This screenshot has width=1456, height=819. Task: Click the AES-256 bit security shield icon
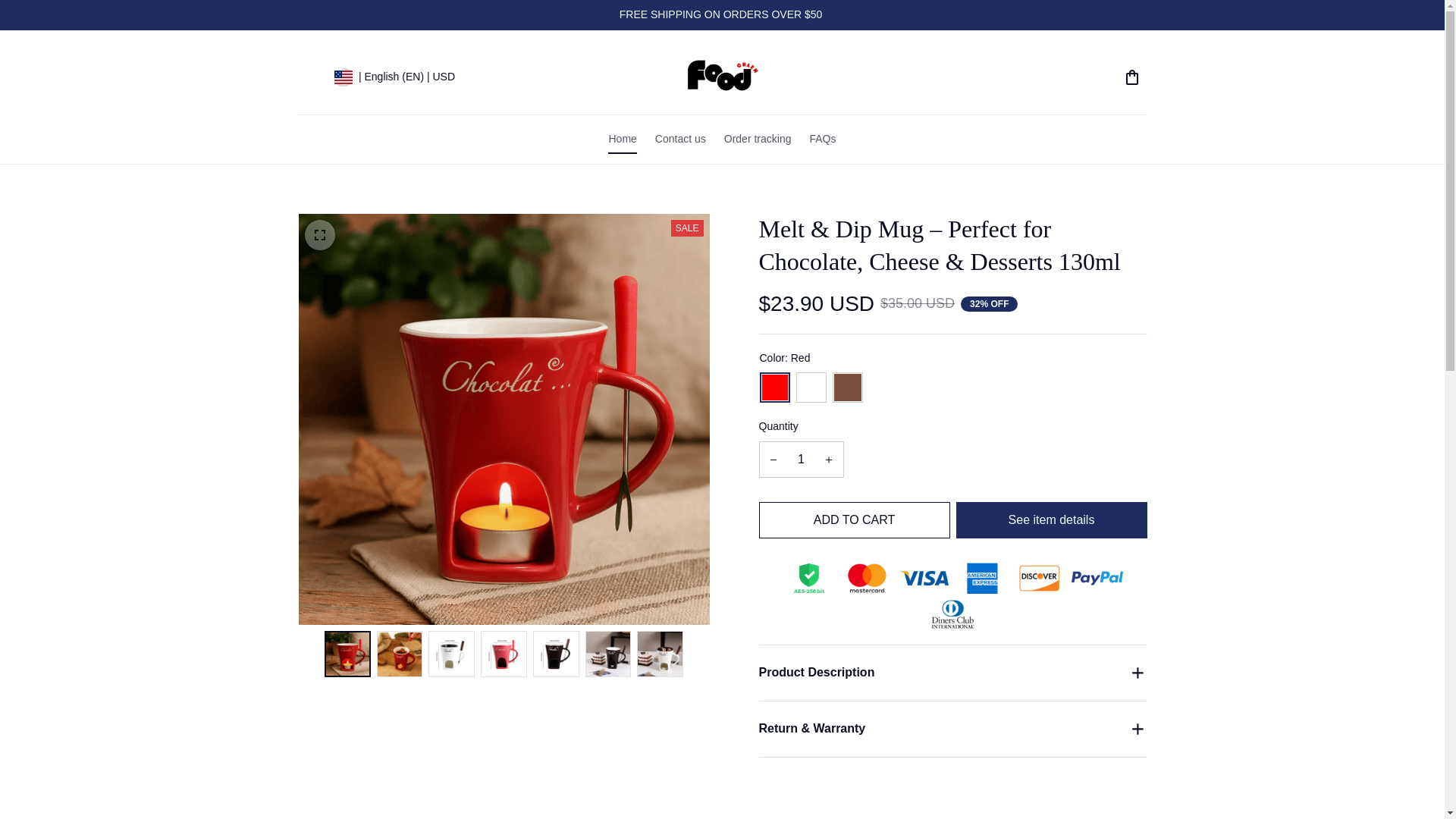coord(809,579)
